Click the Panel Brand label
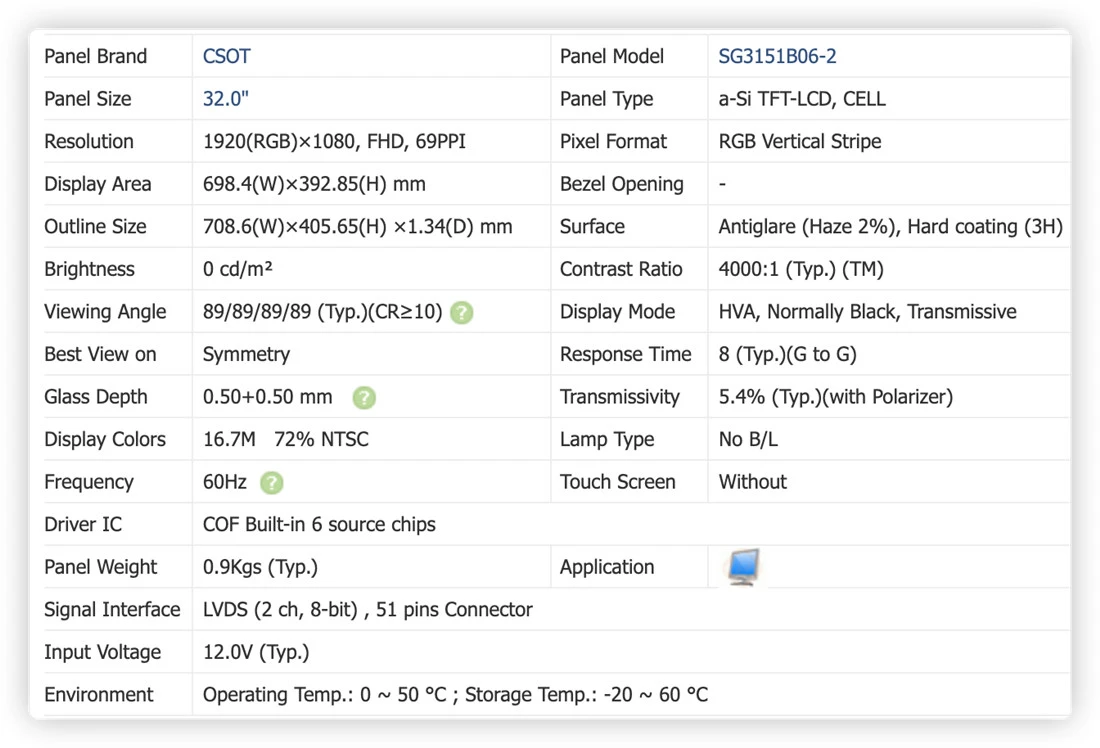 (x=95, y=56)
